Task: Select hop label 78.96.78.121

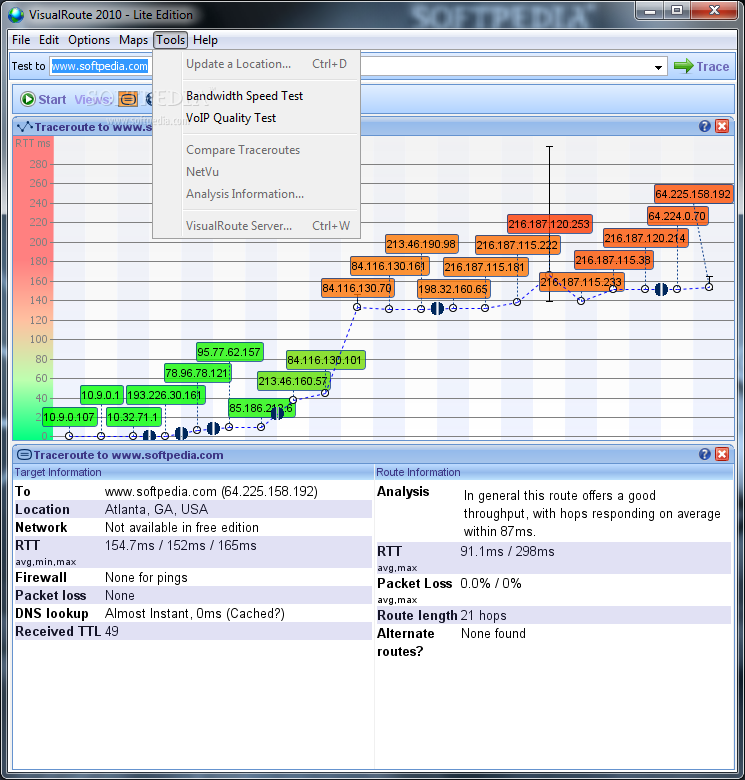Action: pyautogui.click(x=197, y=373)
